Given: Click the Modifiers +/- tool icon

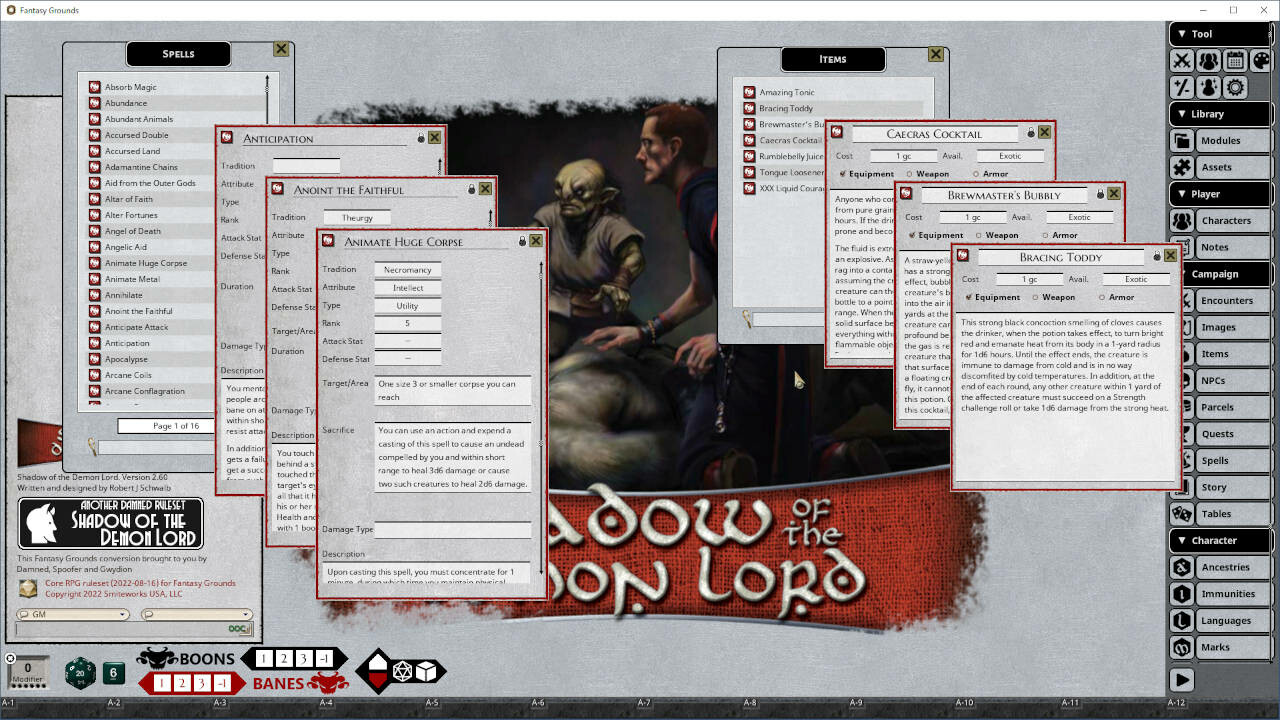Looking at the screenshot, I should pyautogui.click(x=1182, y=87).
